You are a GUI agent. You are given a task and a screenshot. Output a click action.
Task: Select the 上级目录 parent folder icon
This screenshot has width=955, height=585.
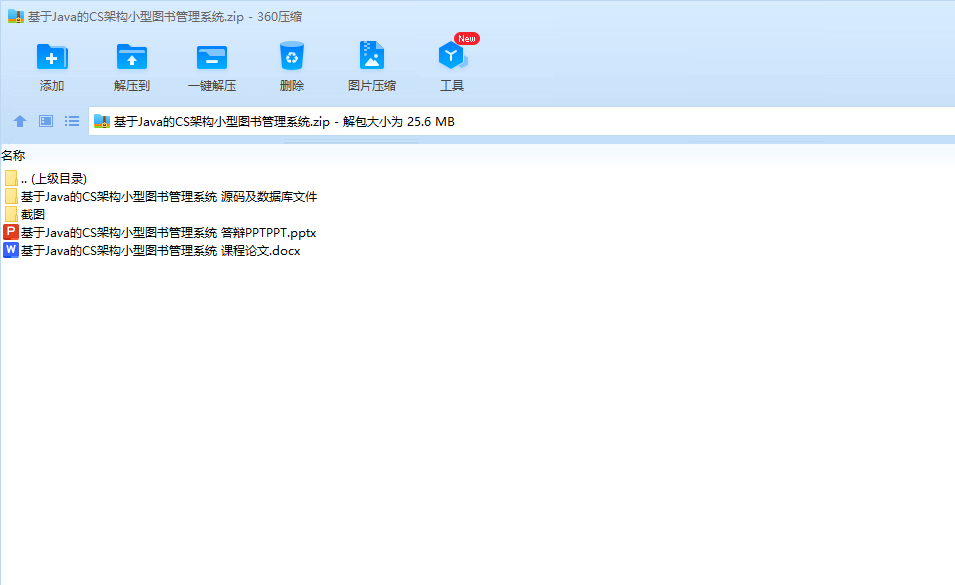(11, 178)
